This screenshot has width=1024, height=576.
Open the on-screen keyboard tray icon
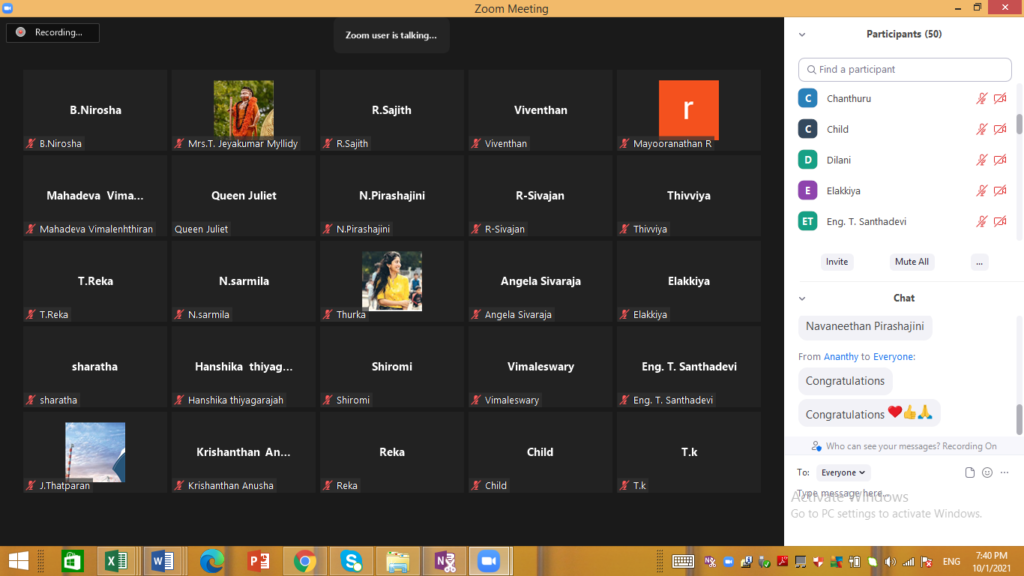pyautogui.click(x=682, y=561)
